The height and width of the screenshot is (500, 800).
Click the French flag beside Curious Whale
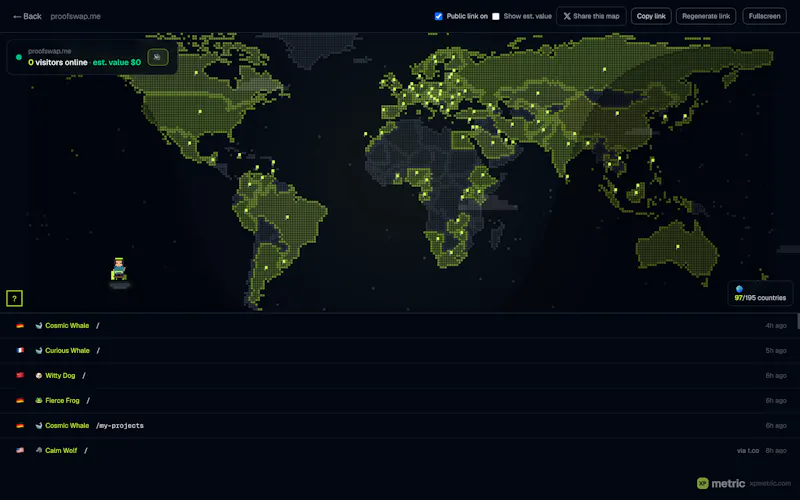coord(20,351)
